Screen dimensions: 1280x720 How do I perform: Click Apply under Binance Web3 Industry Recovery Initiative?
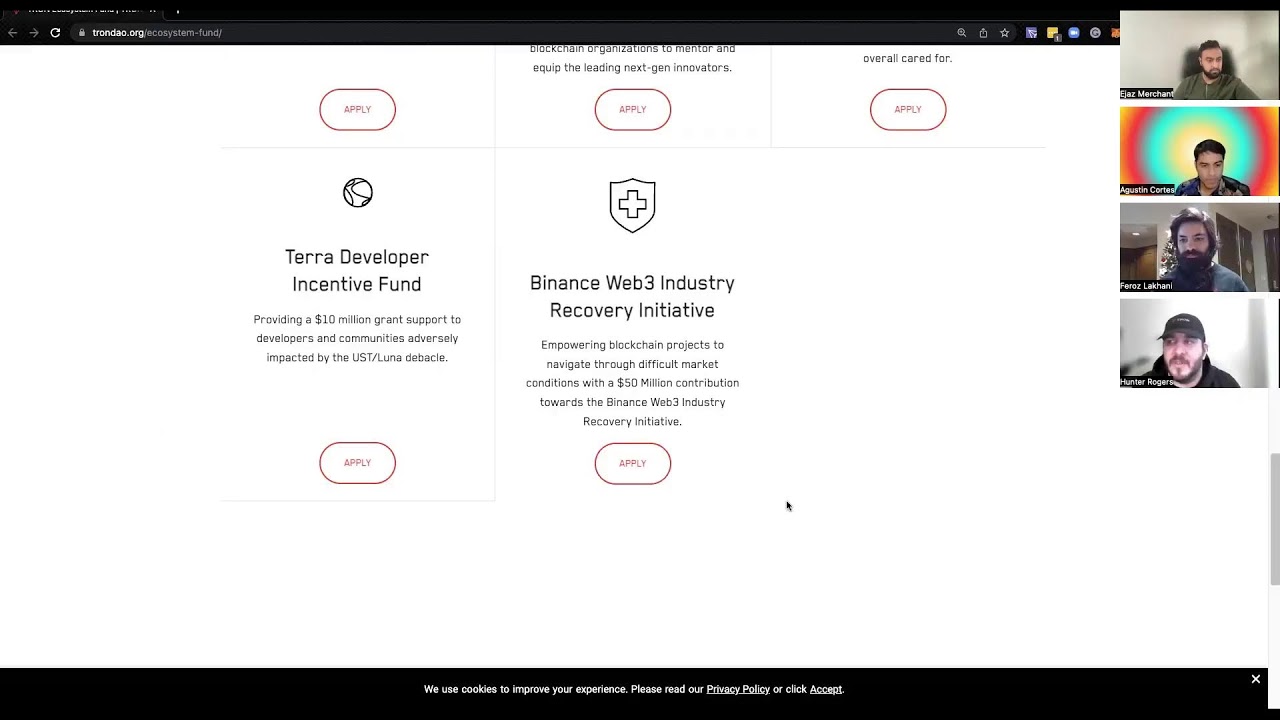[632, 463]
